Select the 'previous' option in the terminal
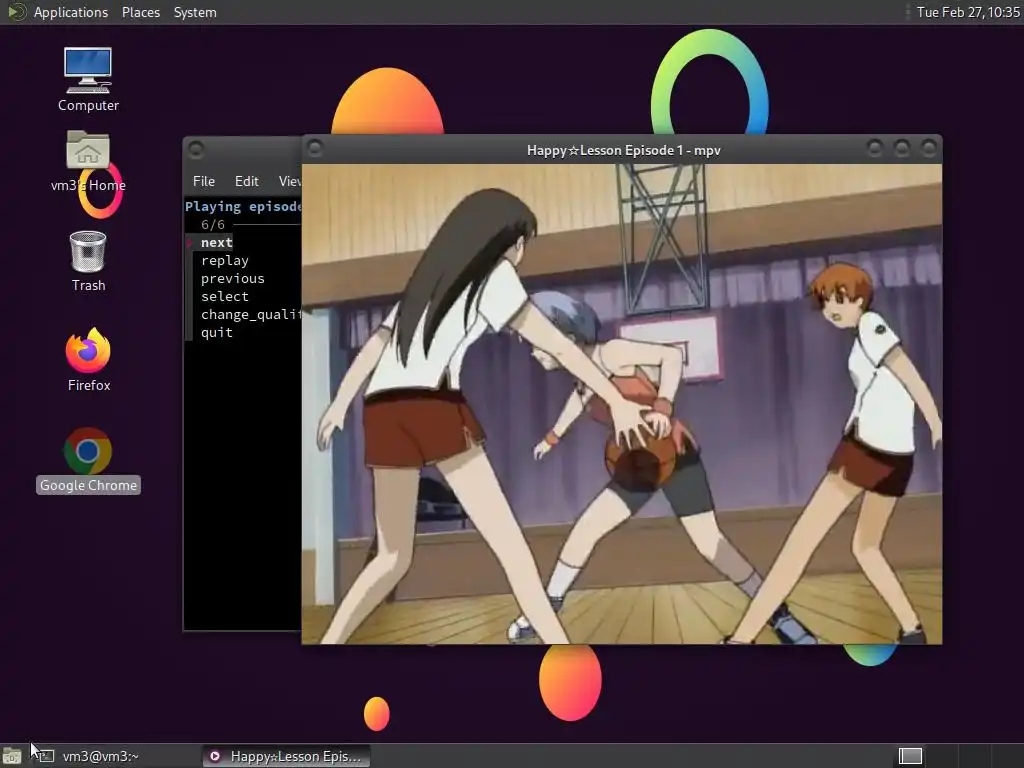Screen dimensions: 1024x768 [232, 278]
